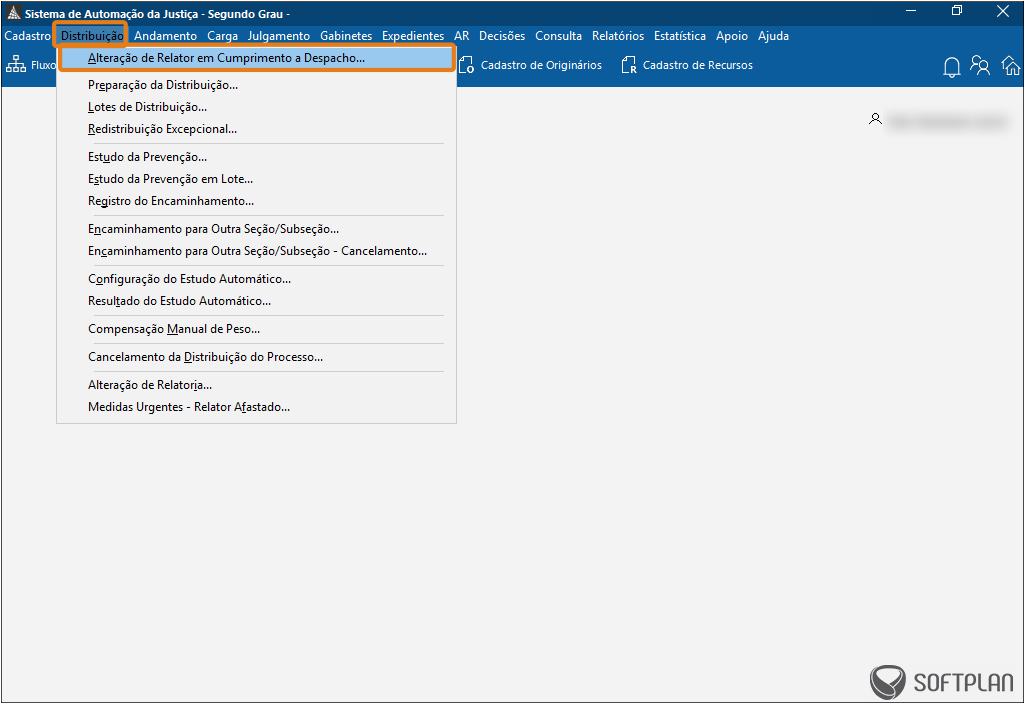Viewport: 1025px width, 704px height.
Task: Click the user profile icon
Action: 875,119
